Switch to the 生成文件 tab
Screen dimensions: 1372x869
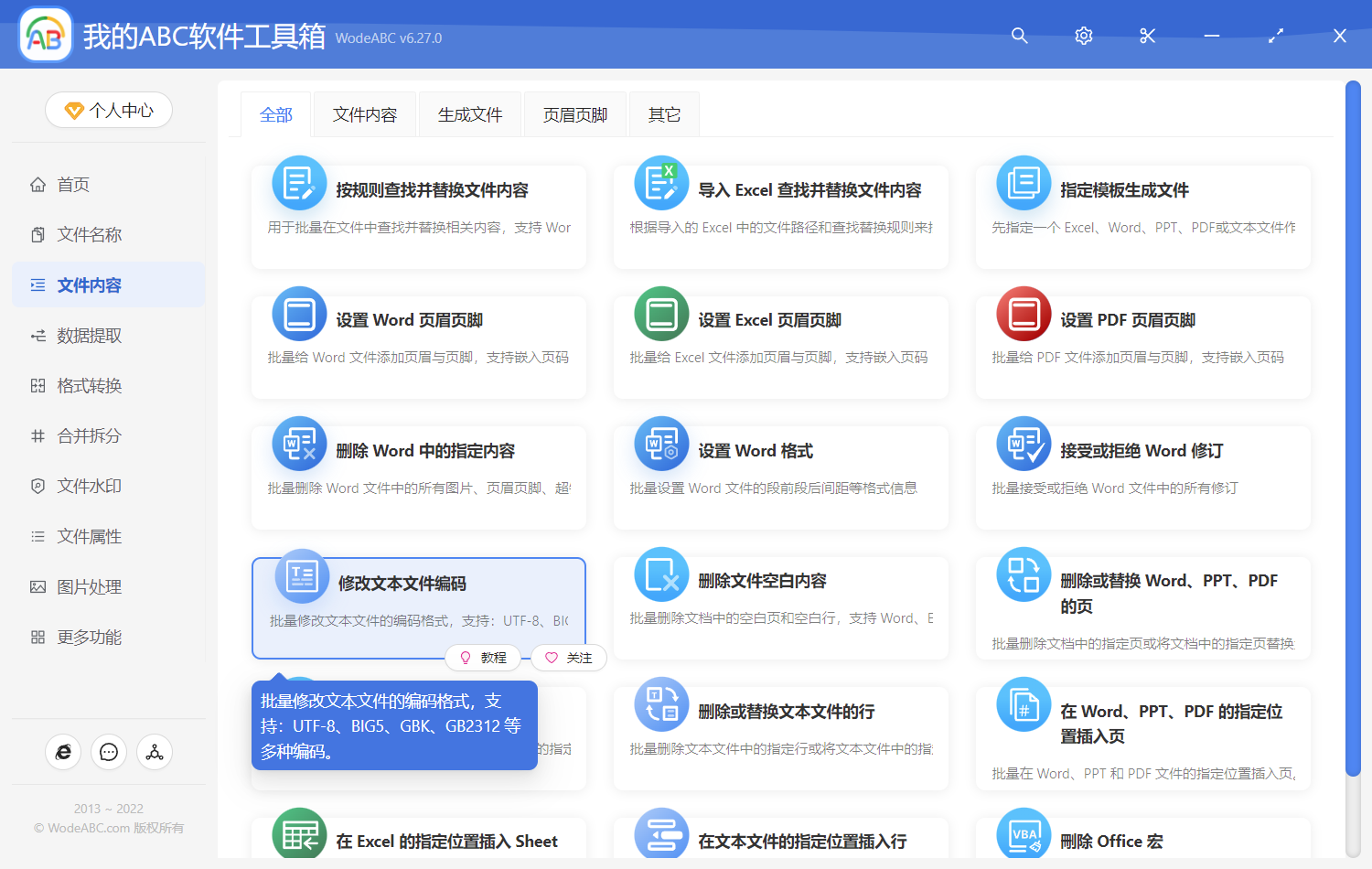(469, 113)
